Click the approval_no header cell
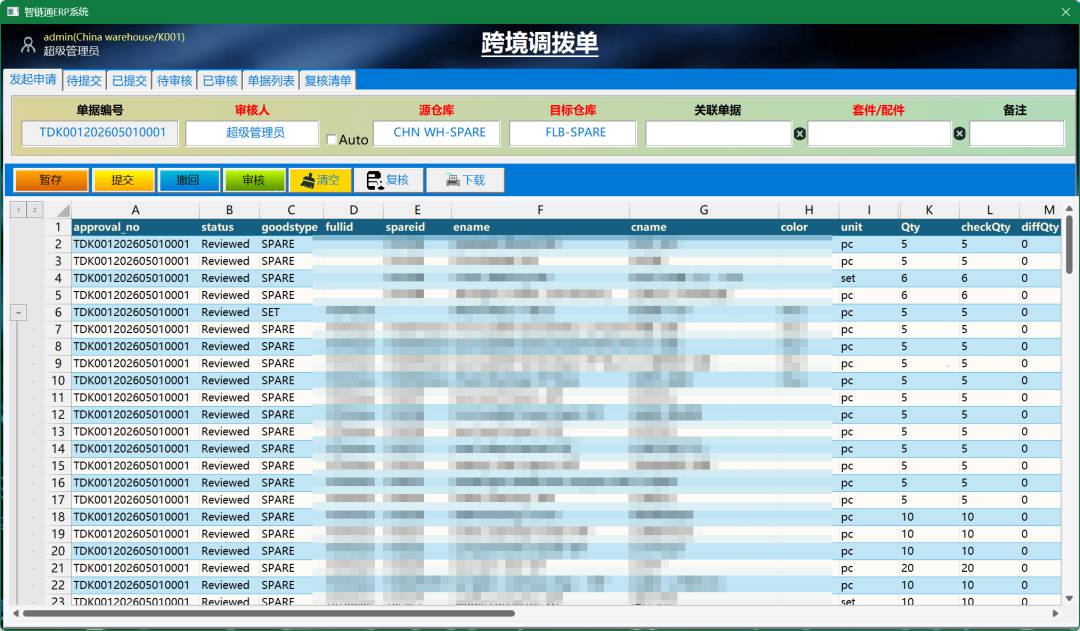1080x631 pixels. [135, 227]
